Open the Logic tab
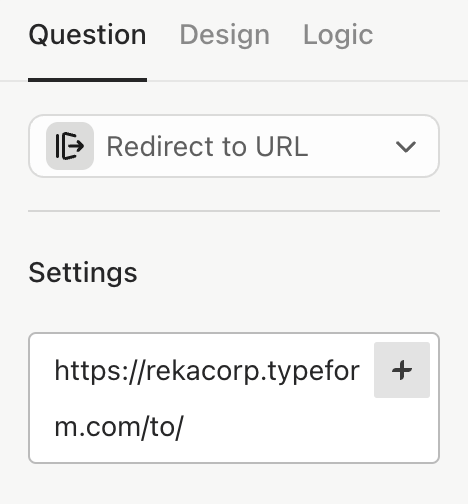 pyautogui.click(x=338, y=35)
